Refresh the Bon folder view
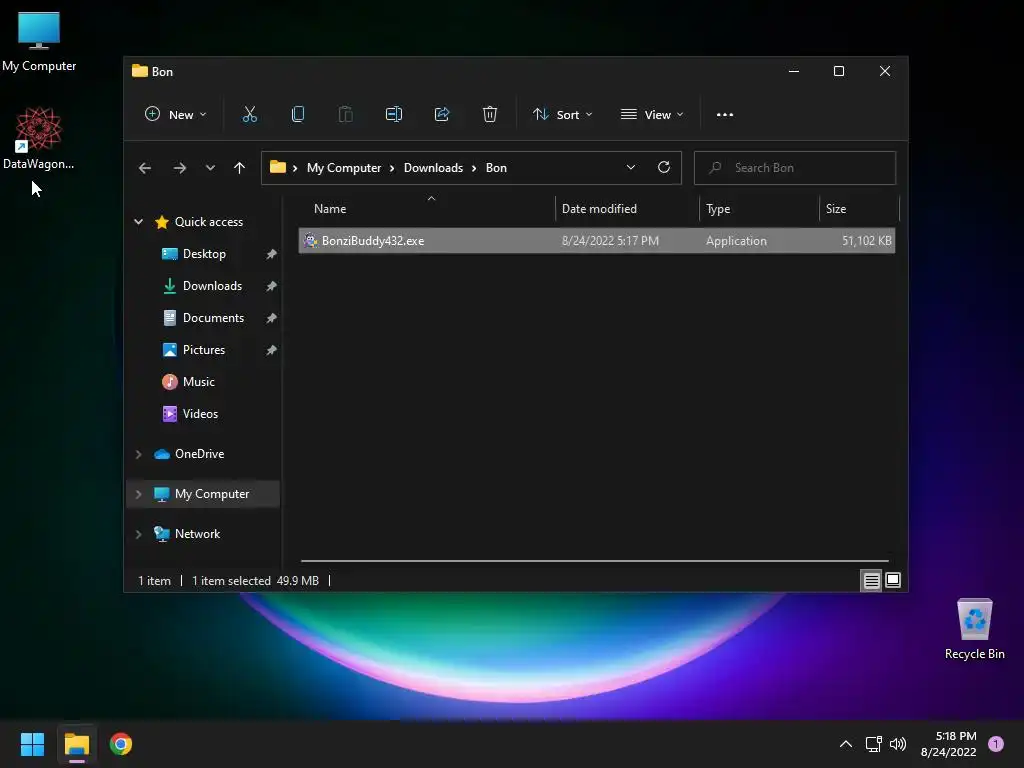 point(664,167)
